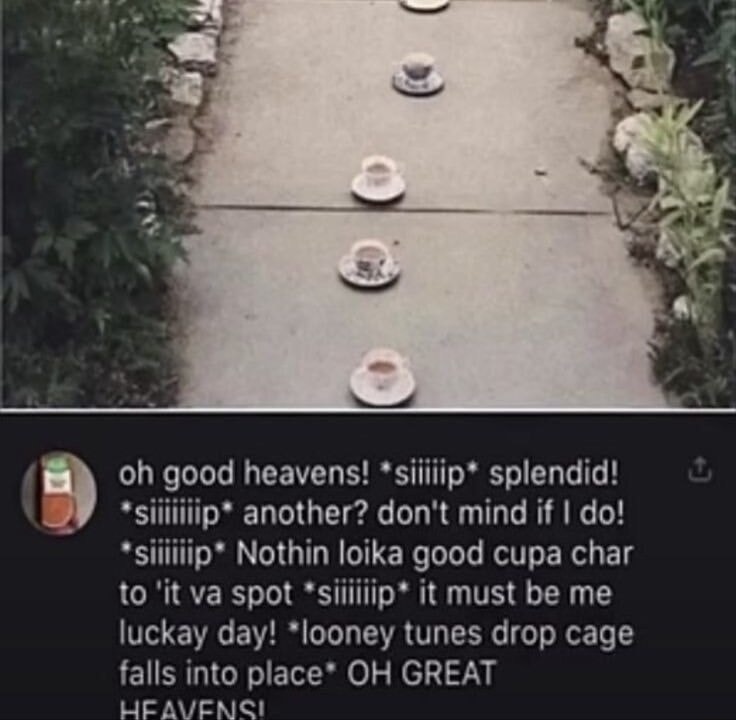
Task: Open the commenter's profile avatar
Action: click(59, 492)
